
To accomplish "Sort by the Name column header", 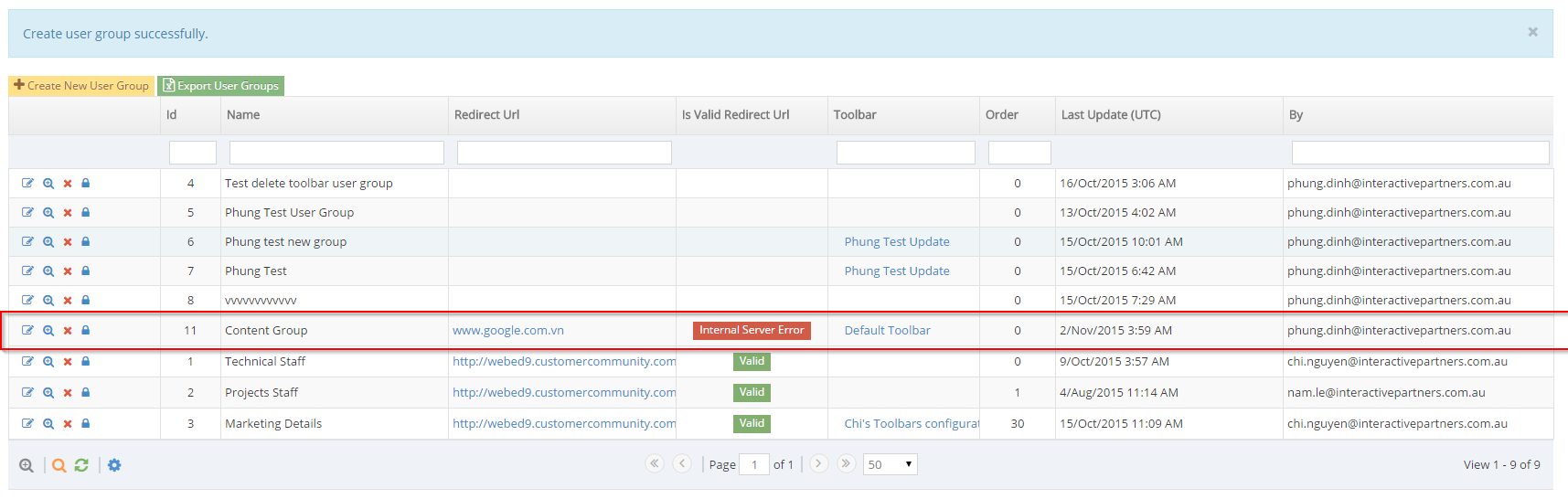I will [x=243, y=115].
